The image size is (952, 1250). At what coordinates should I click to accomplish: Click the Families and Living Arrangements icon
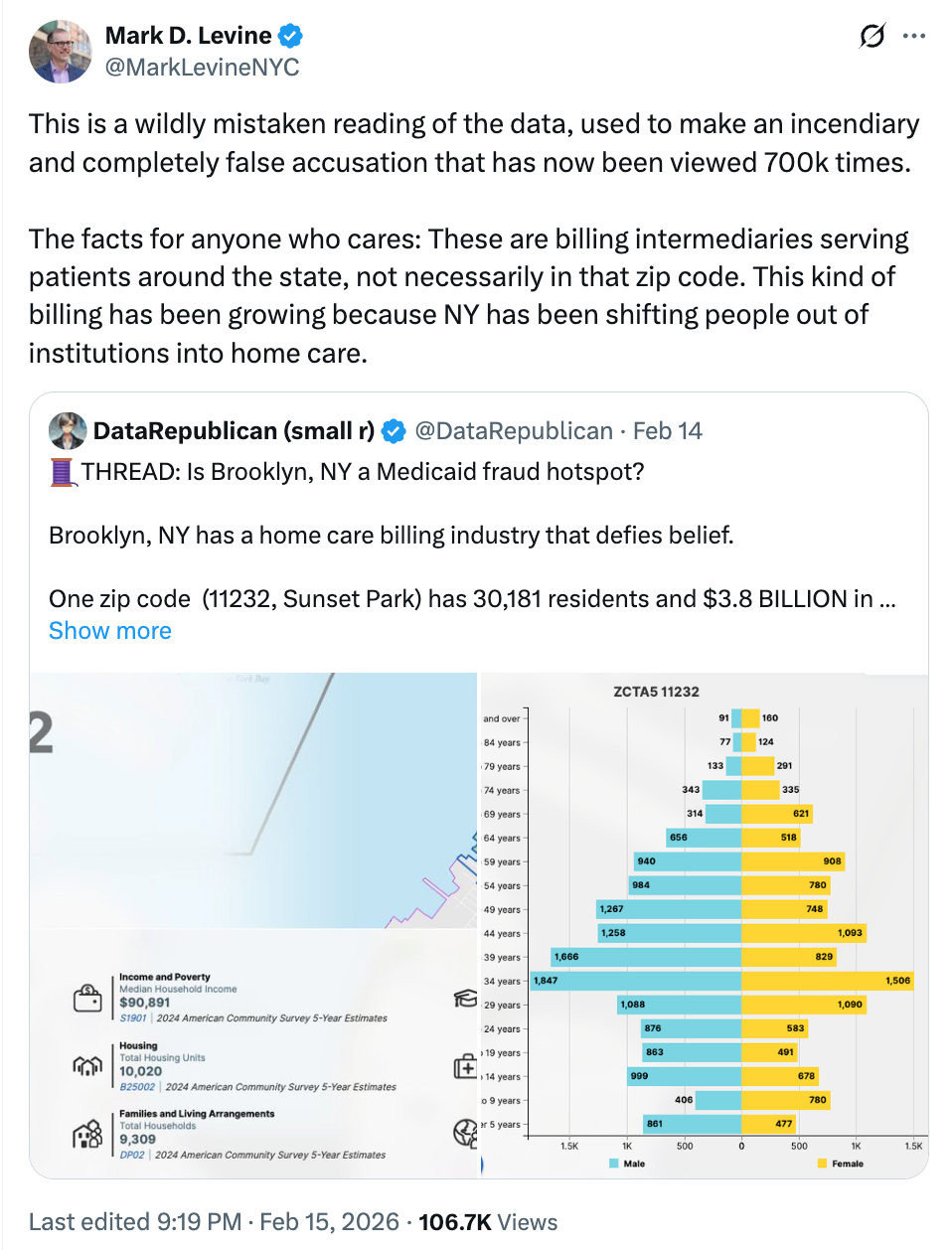tap(87, 1134)
